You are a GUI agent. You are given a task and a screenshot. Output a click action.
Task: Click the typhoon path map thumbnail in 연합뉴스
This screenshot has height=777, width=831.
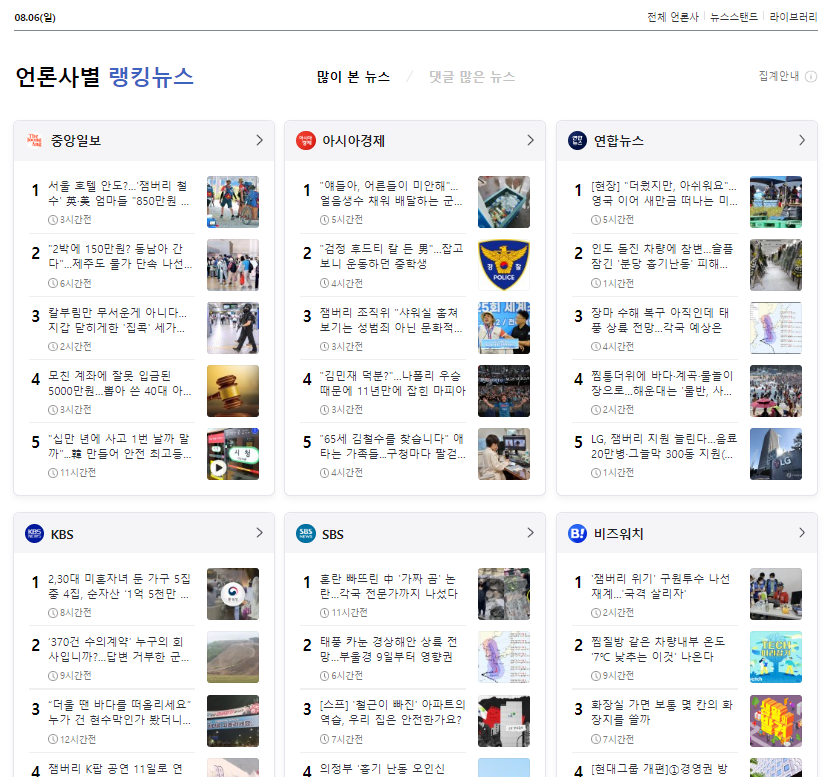[776, 328]
